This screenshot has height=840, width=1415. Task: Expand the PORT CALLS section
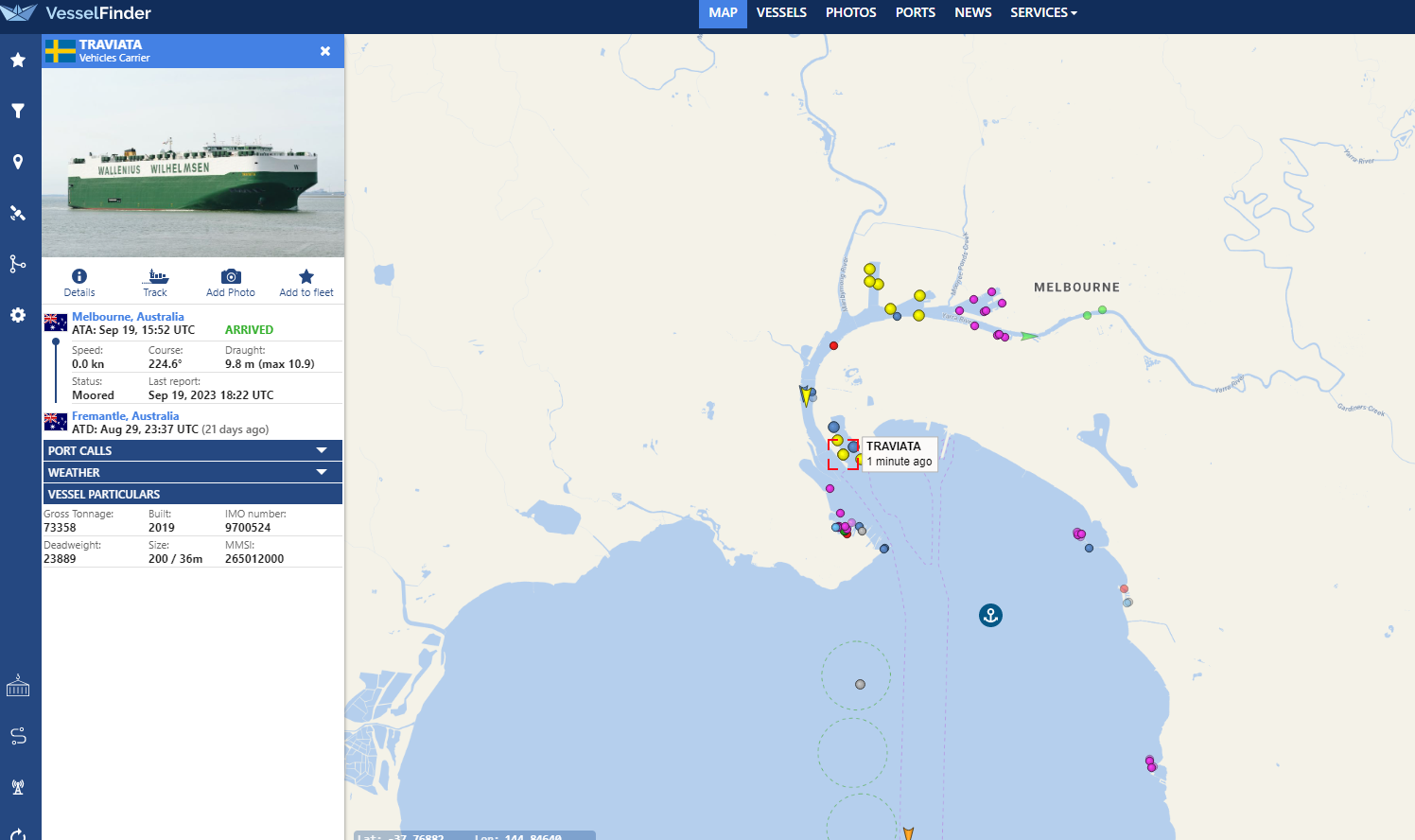[193, 450]
